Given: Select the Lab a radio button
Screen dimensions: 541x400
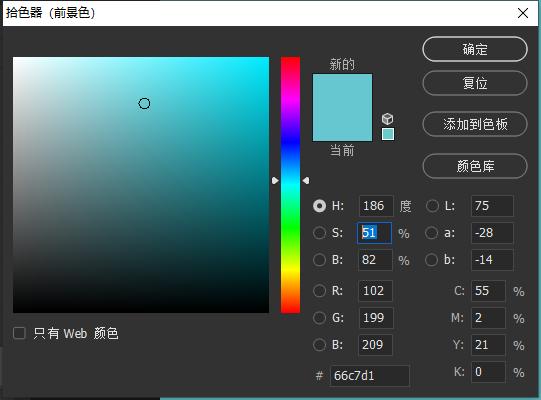Looking at the screenshot, I should click(431, 233).
